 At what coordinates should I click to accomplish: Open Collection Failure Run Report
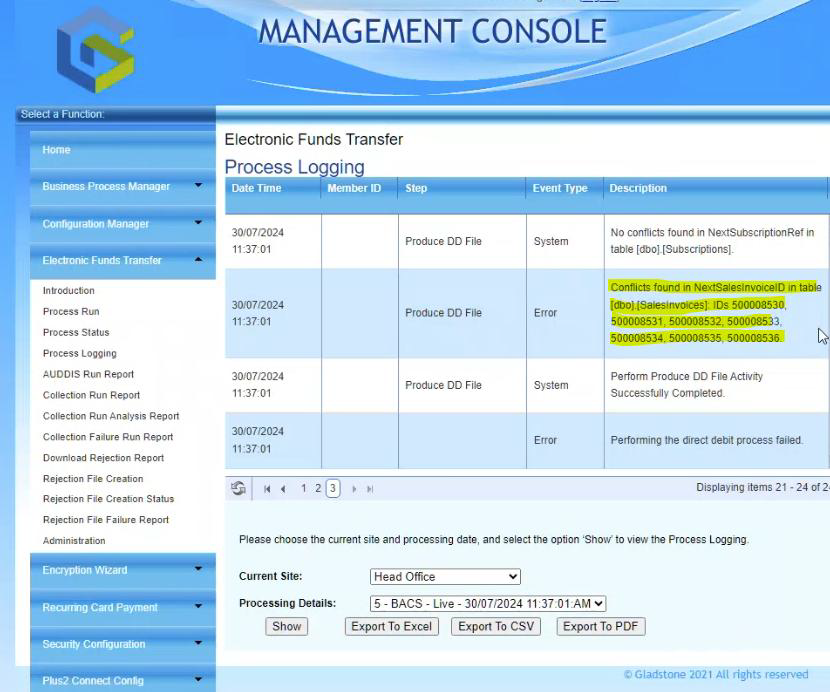(108, 437)
